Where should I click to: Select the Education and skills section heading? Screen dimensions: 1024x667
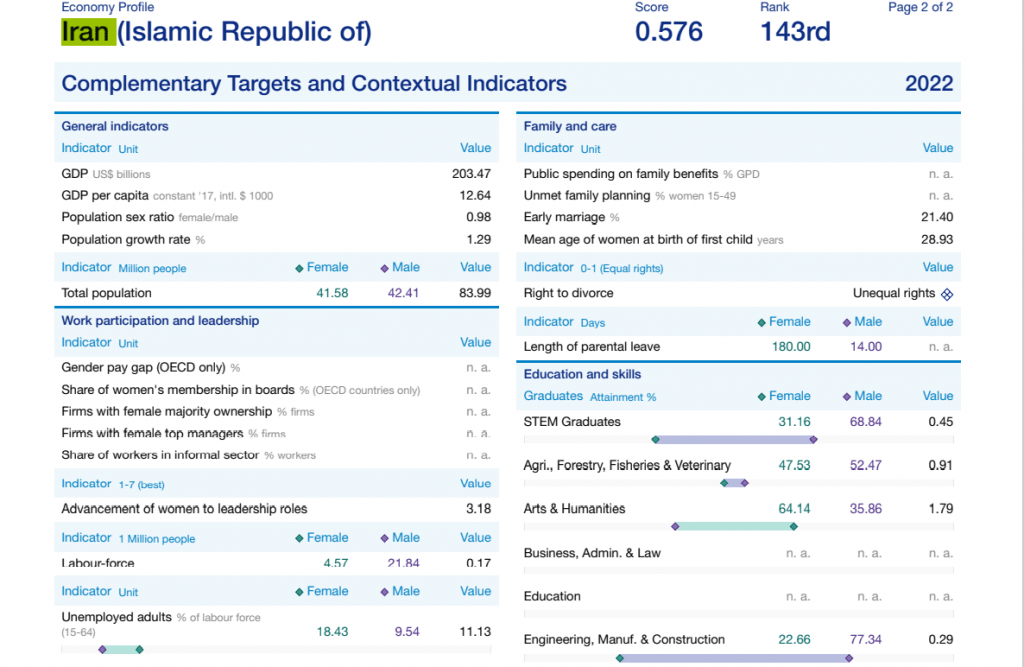pos(582,374)
